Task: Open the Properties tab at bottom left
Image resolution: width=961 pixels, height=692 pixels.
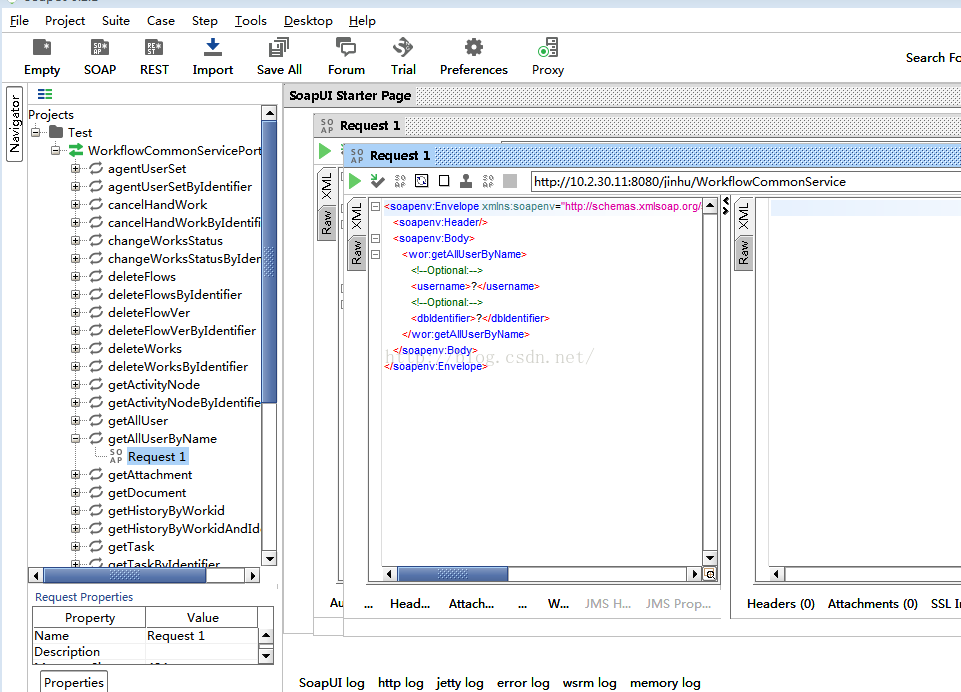Action: point(74,682)
